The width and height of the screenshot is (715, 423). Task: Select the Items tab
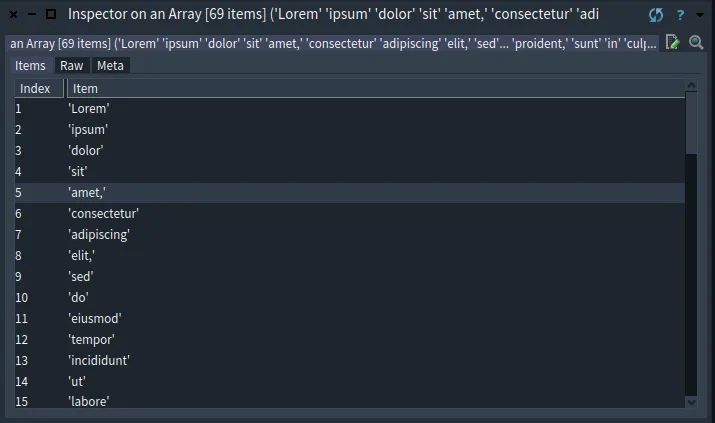click(30, 65)
